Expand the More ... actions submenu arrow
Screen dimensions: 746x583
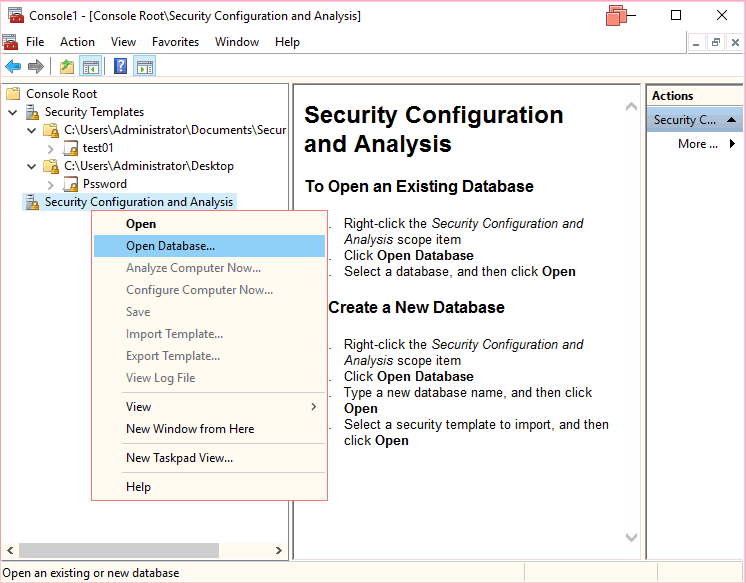[x=732, y=144]
